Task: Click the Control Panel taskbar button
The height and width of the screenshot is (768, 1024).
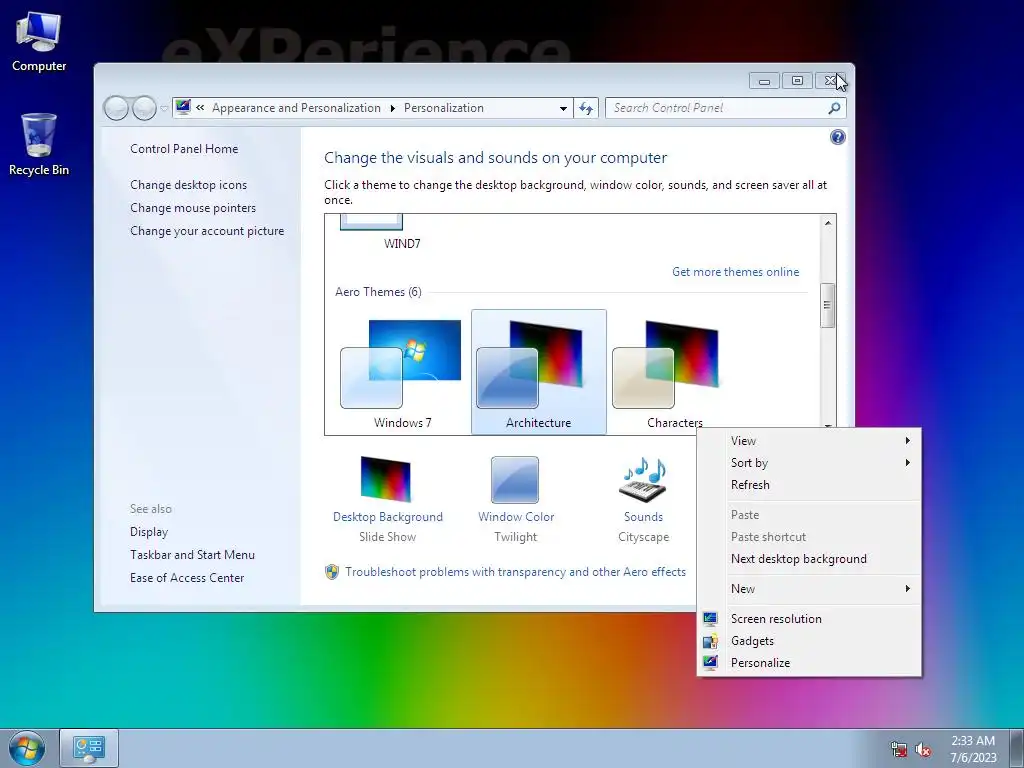Action: pos(89,748)
